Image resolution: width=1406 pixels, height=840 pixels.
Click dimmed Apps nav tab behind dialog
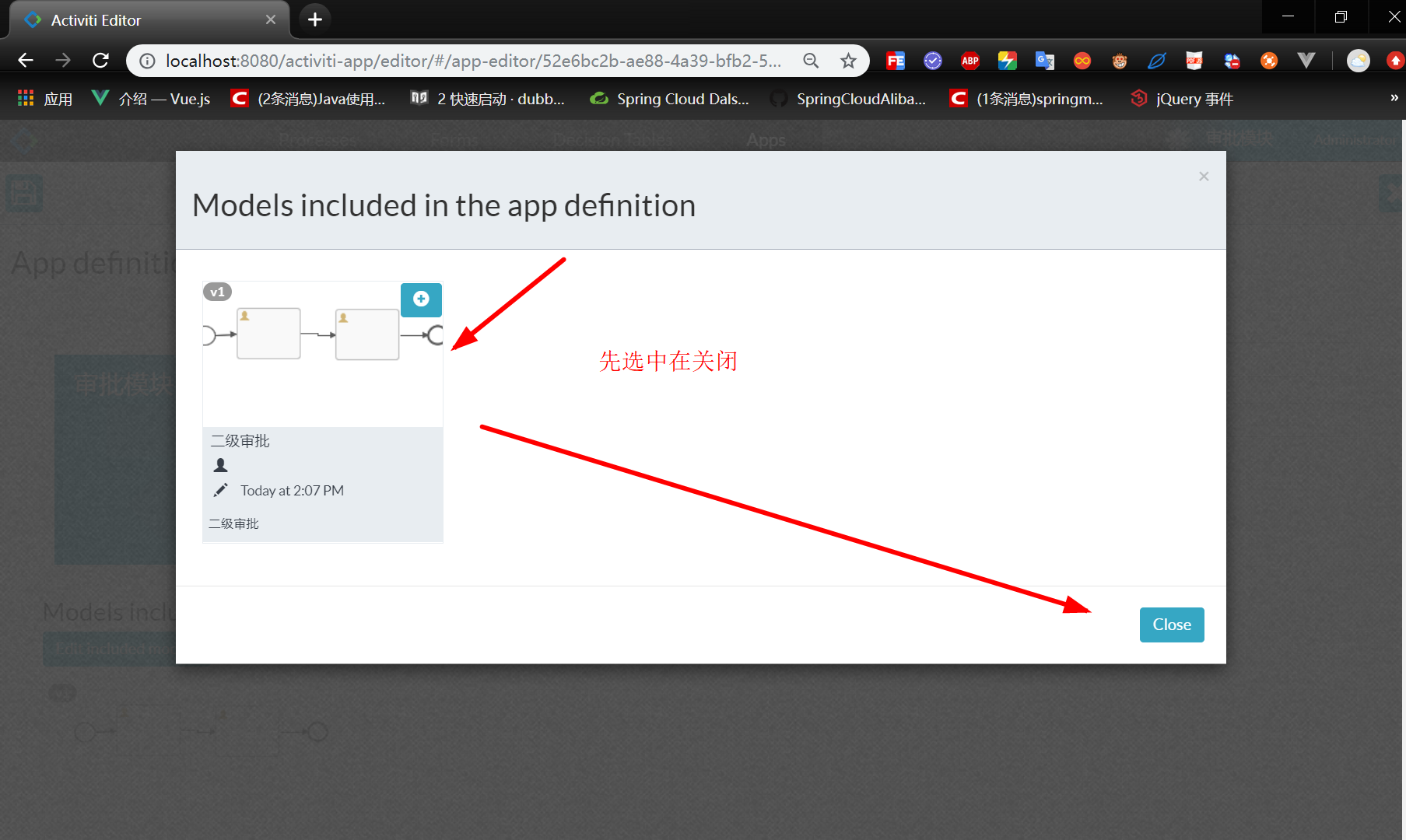pos(766,140)
